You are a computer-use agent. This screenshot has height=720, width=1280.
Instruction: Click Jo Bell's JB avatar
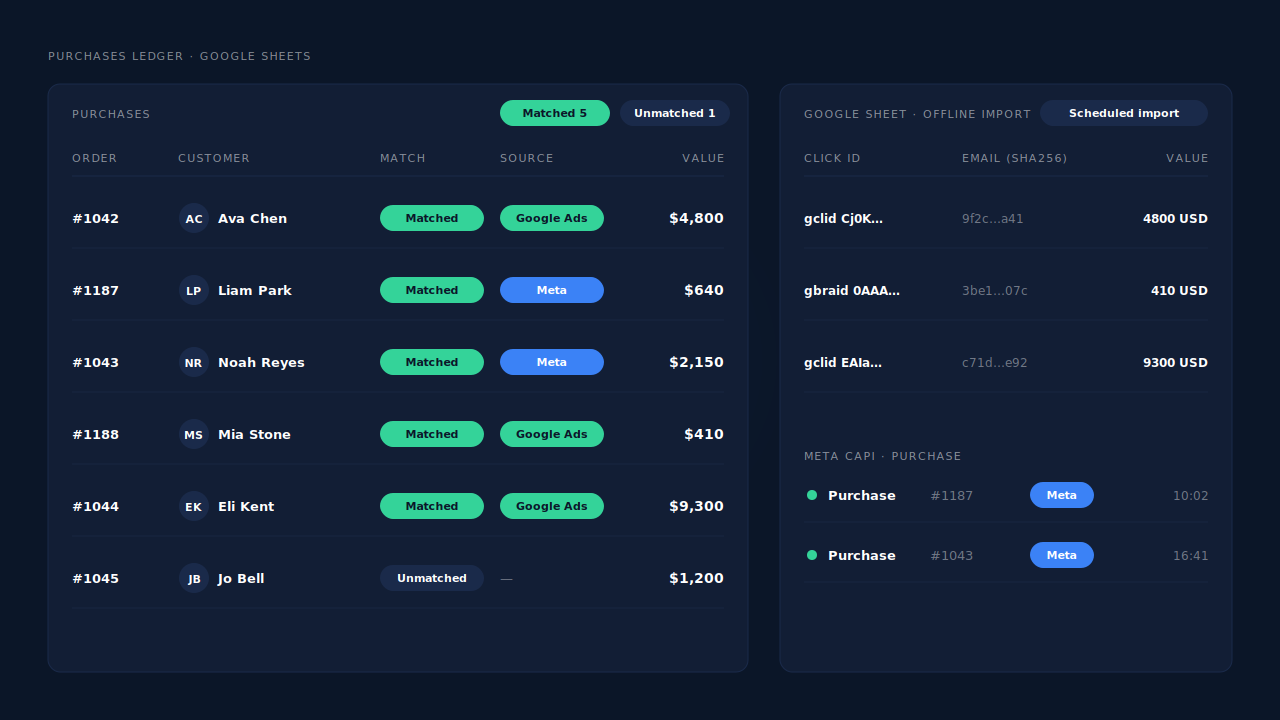(x=194, y=578)
